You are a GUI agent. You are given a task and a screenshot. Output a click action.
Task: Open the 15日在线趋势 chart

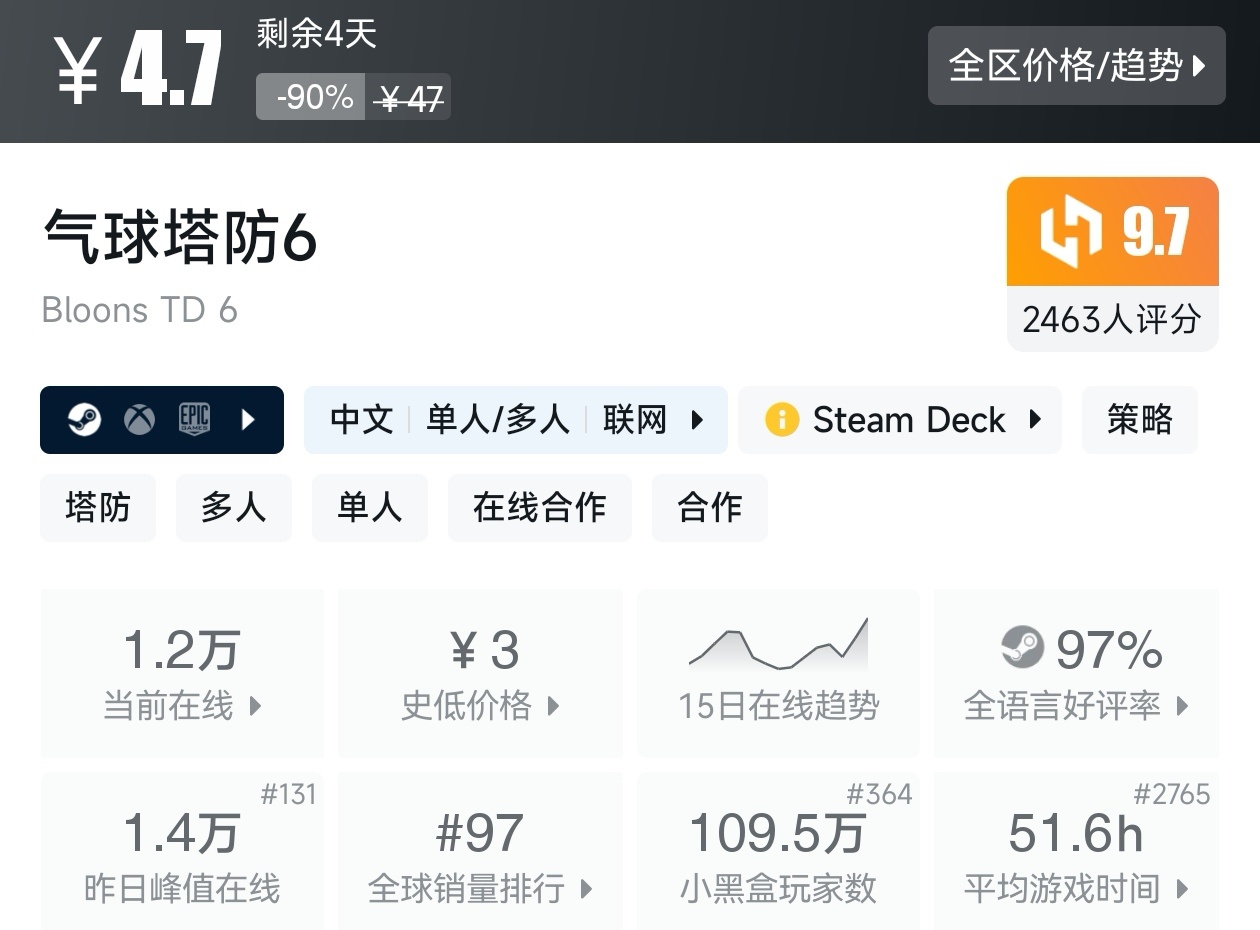[778, 672]
